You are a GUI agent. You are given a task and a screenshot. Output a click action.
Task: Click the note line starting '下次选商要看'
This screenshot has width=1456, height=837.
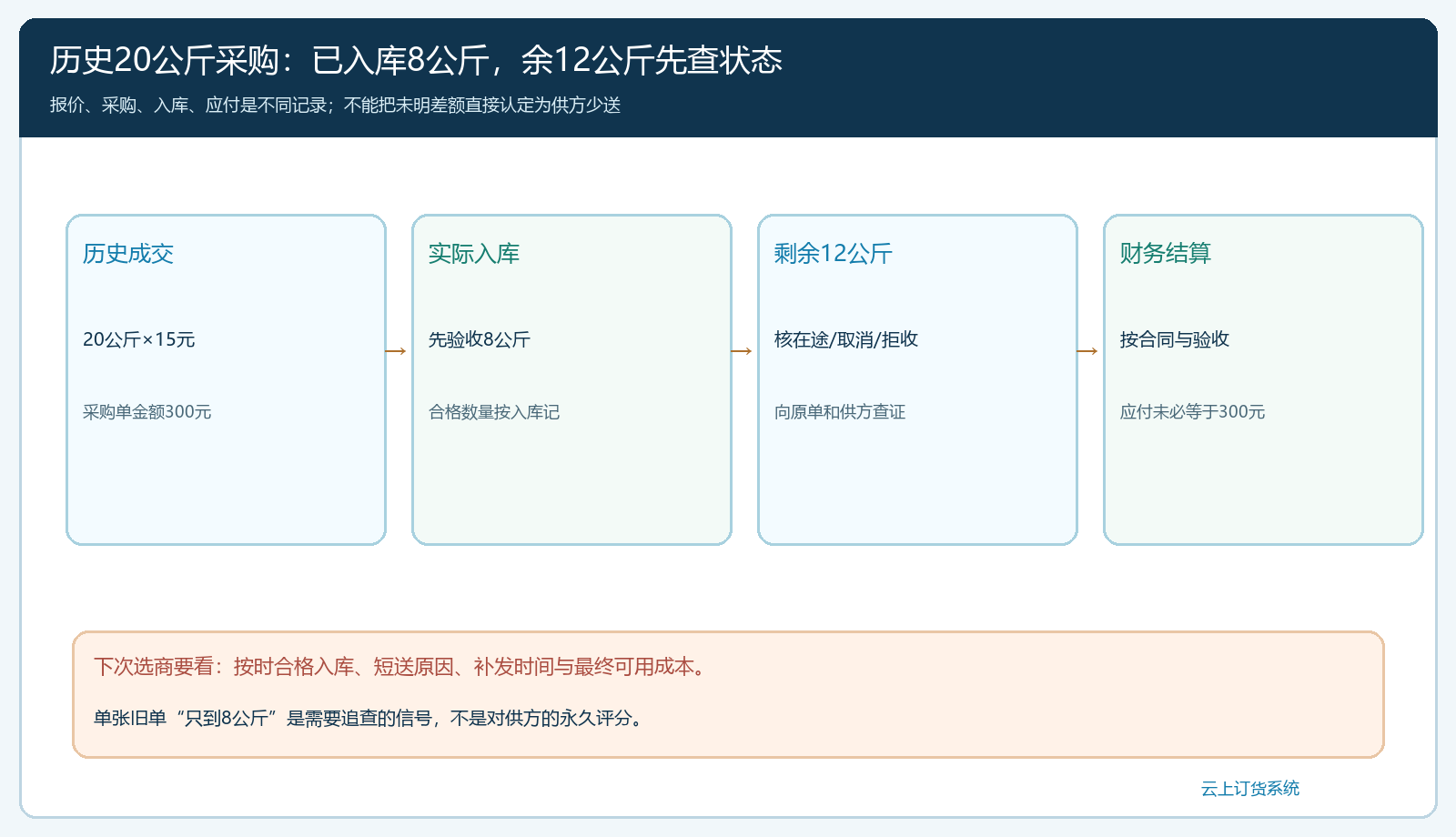[x=401, y=667]
